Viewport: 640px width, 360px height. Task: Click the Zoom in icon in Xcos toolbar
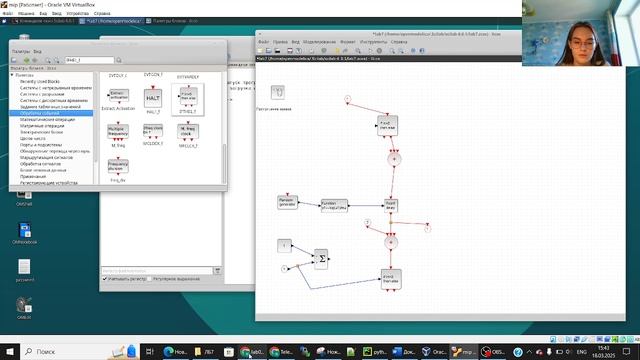pos(392,51)
